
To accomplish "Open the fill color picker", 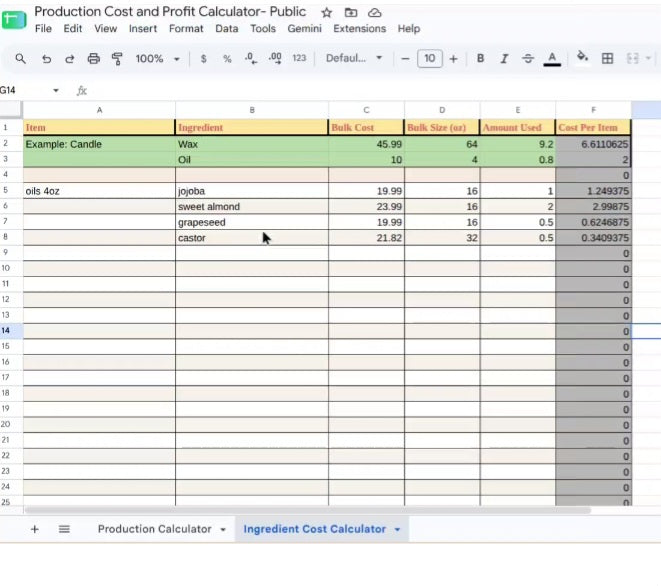I will pyautogui.click(x=583, y=58).
